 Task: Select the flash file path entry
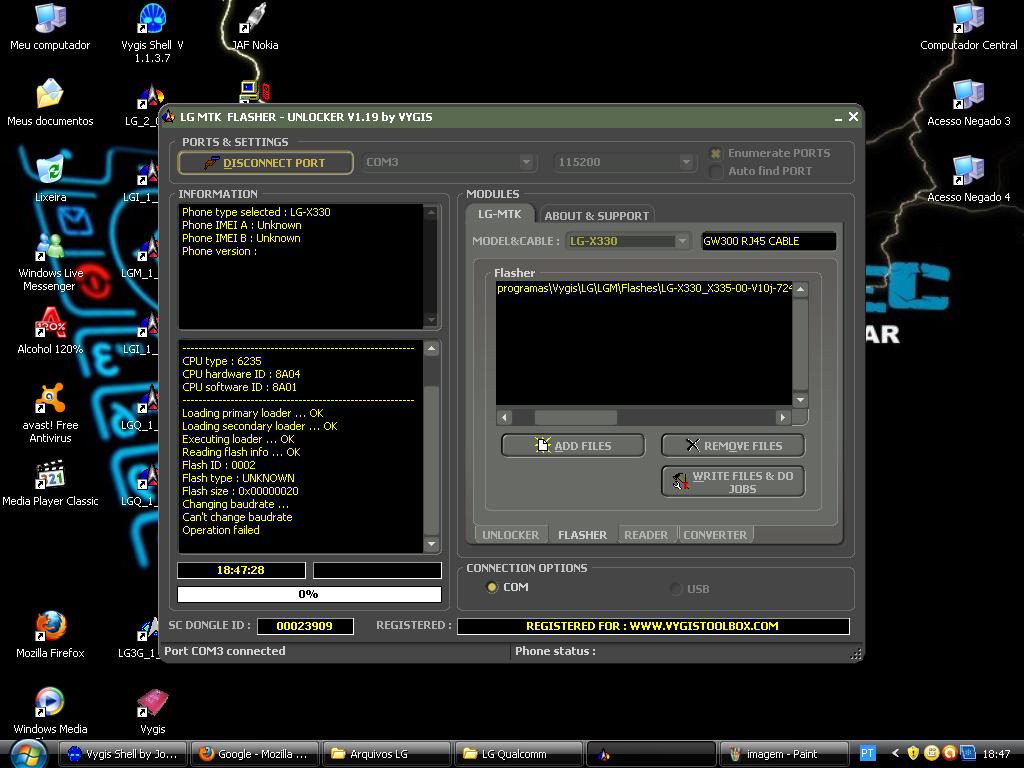point(645,288)
